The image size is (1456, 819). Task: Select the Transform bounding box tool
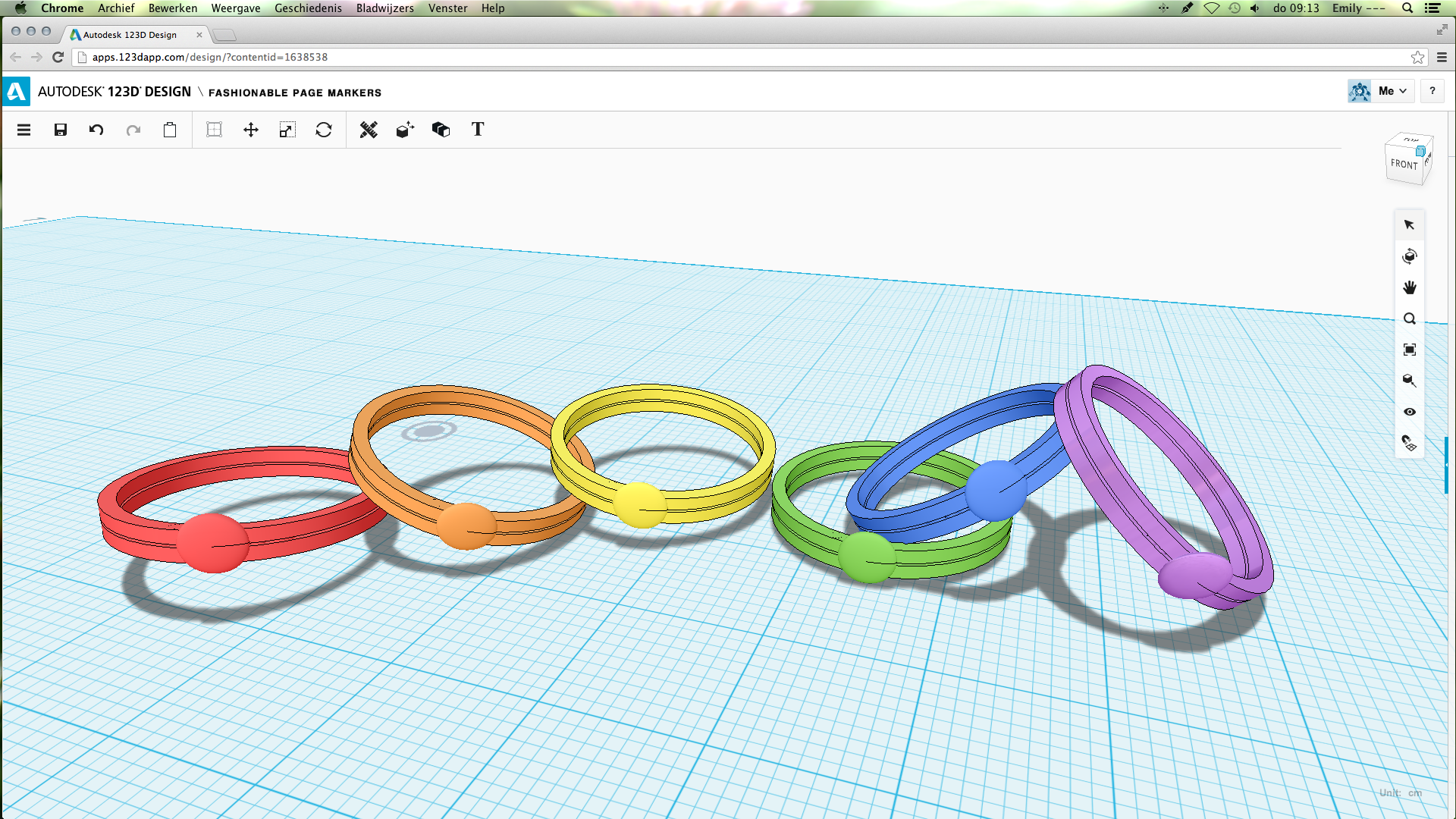[215, 130]
